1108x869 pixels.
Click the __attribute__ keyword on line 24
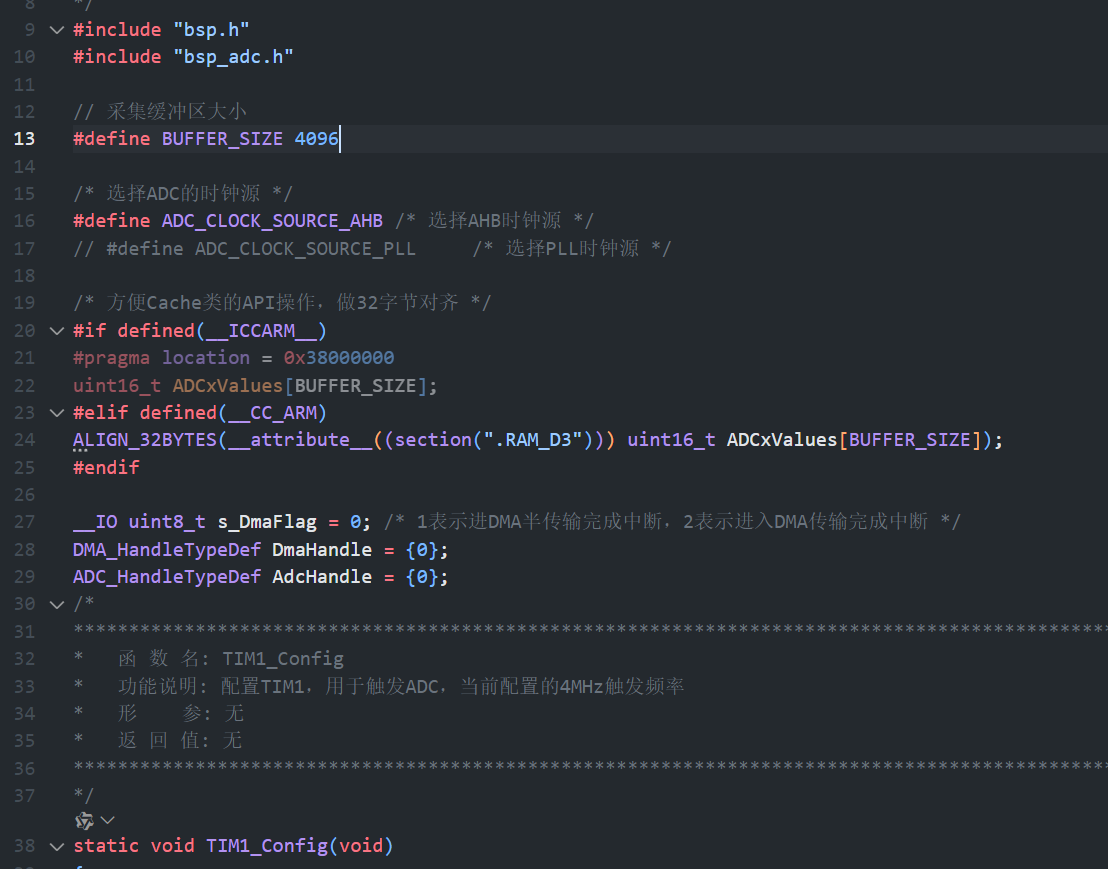tap(300, 439)
